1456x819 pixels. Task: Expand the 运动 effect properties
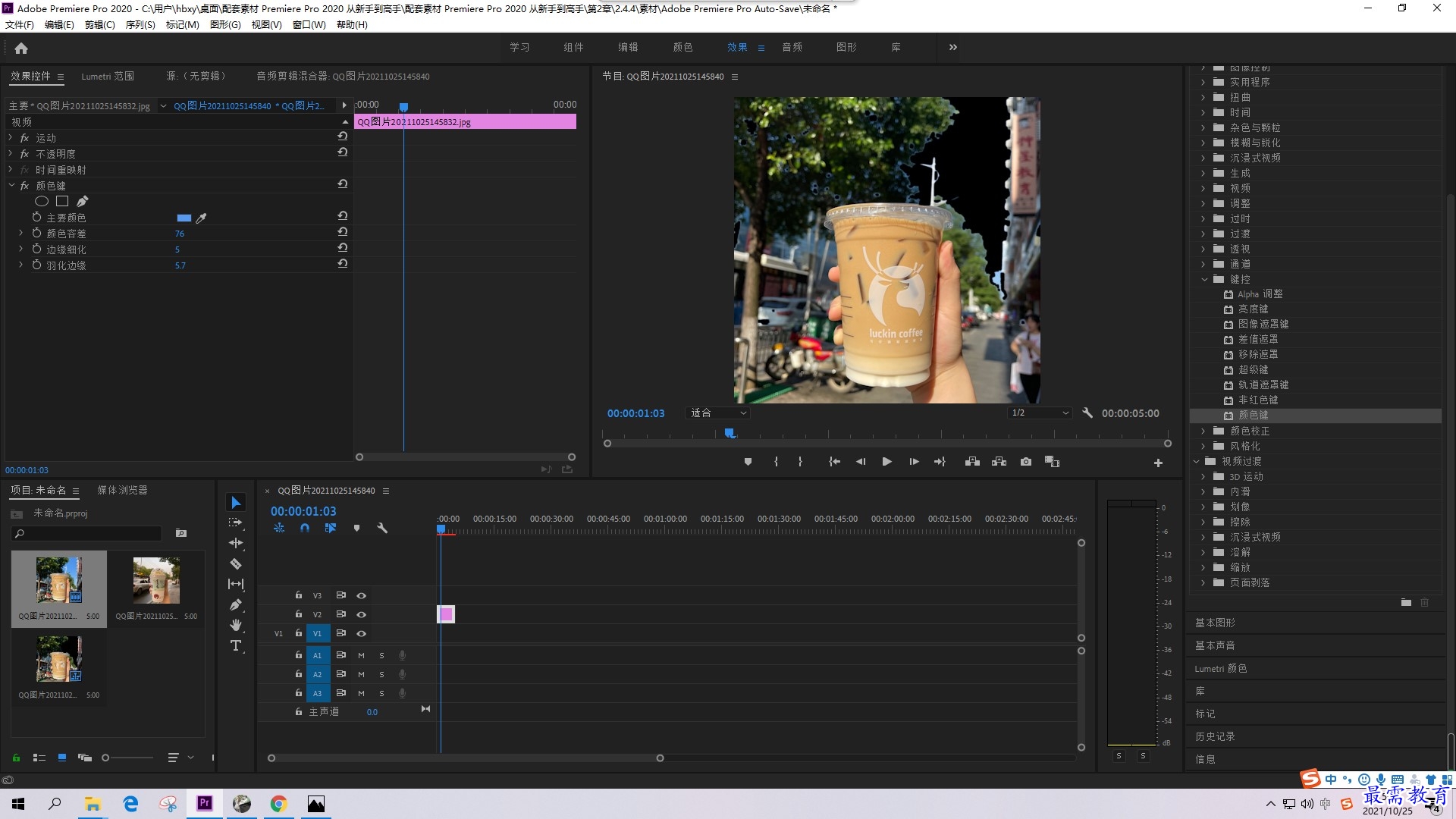(11, 137)
